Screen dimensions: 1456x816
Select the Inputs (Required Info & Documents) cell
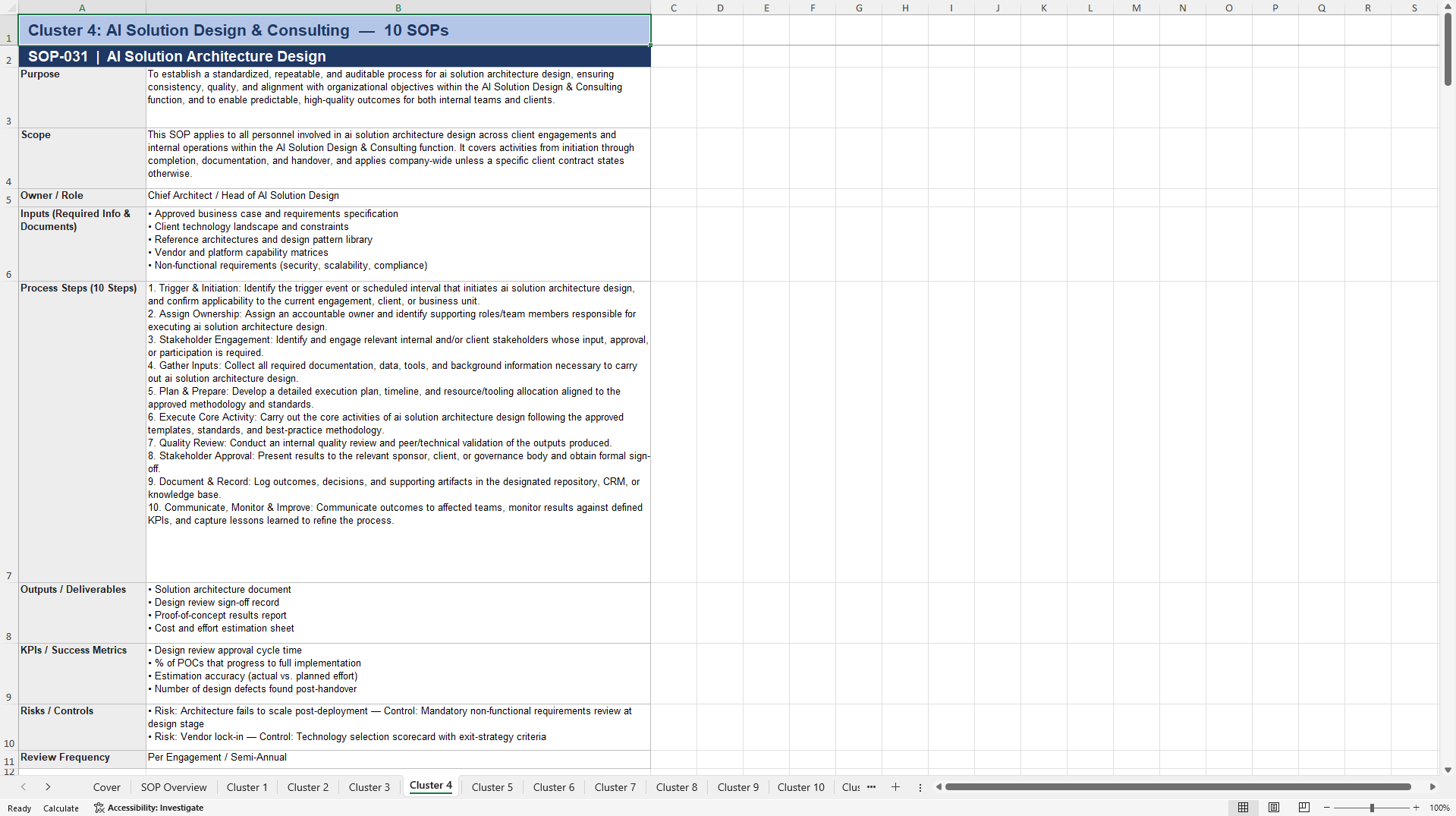click(82, 244)
